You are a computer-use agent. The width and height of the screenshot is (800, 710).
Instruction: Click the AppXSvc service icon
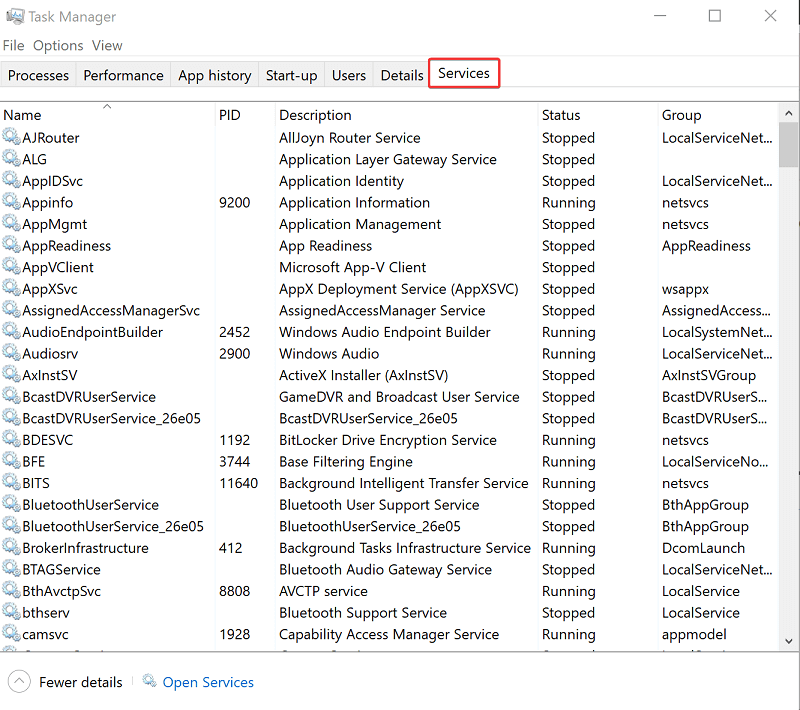[x=11, y=288]
